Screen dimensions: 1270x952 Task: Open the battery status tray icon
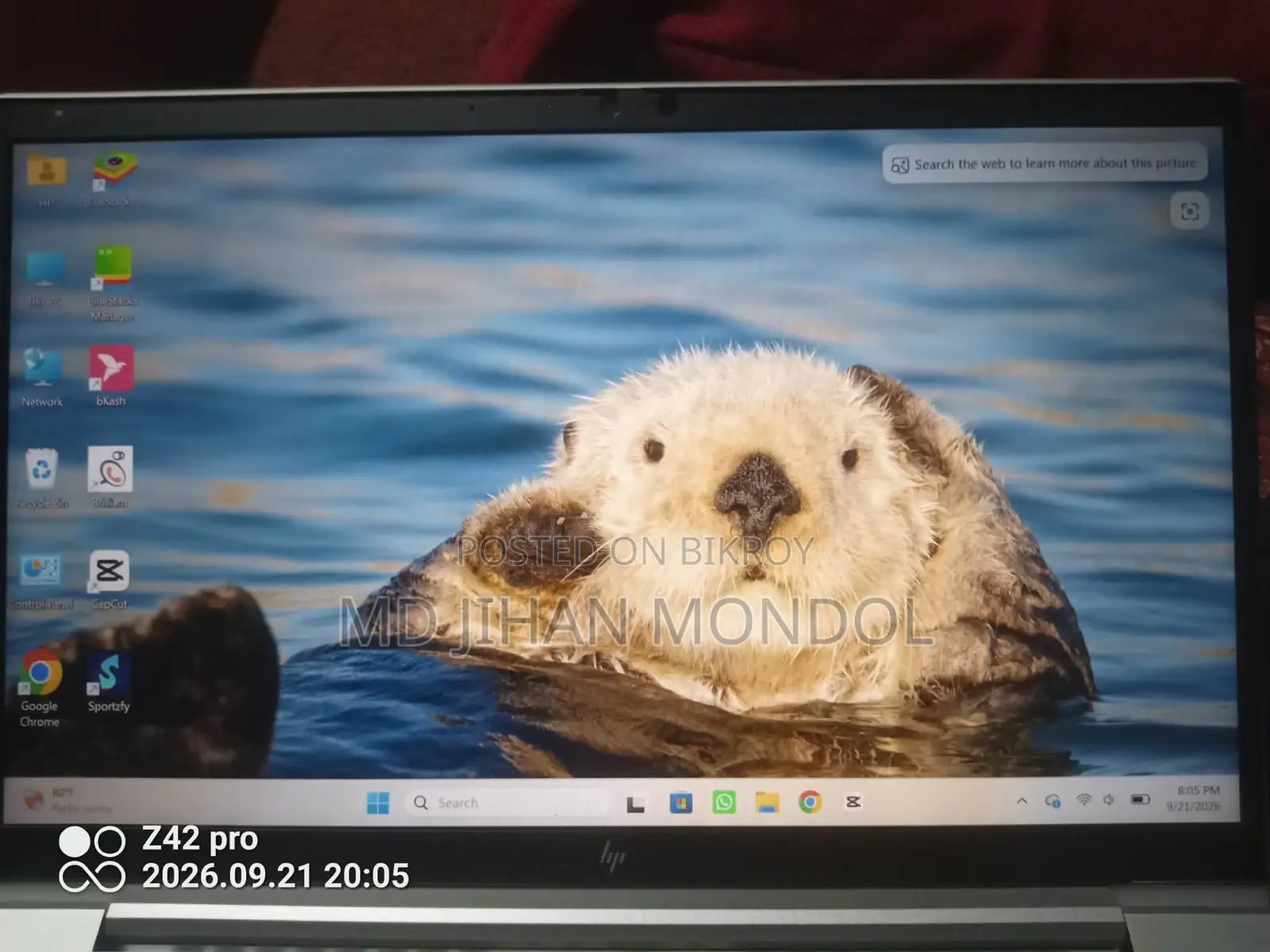coord(1140,799)
